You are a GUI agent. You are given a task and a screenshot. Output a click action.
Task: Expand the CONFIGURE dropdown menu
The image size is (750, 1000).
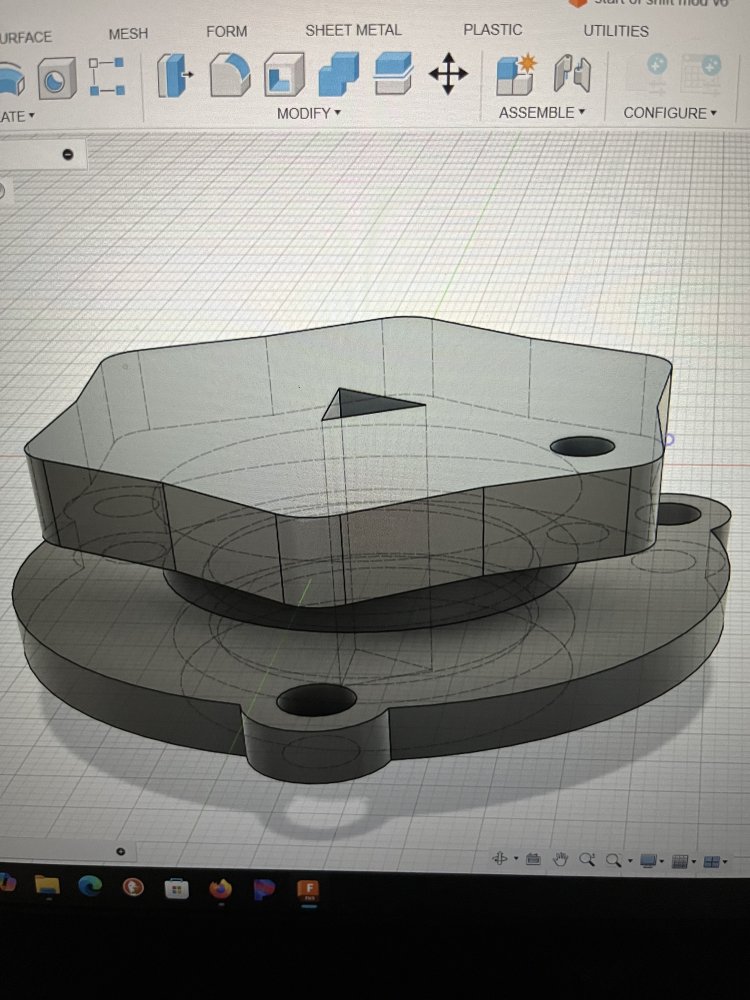click(x=669, y=113)
